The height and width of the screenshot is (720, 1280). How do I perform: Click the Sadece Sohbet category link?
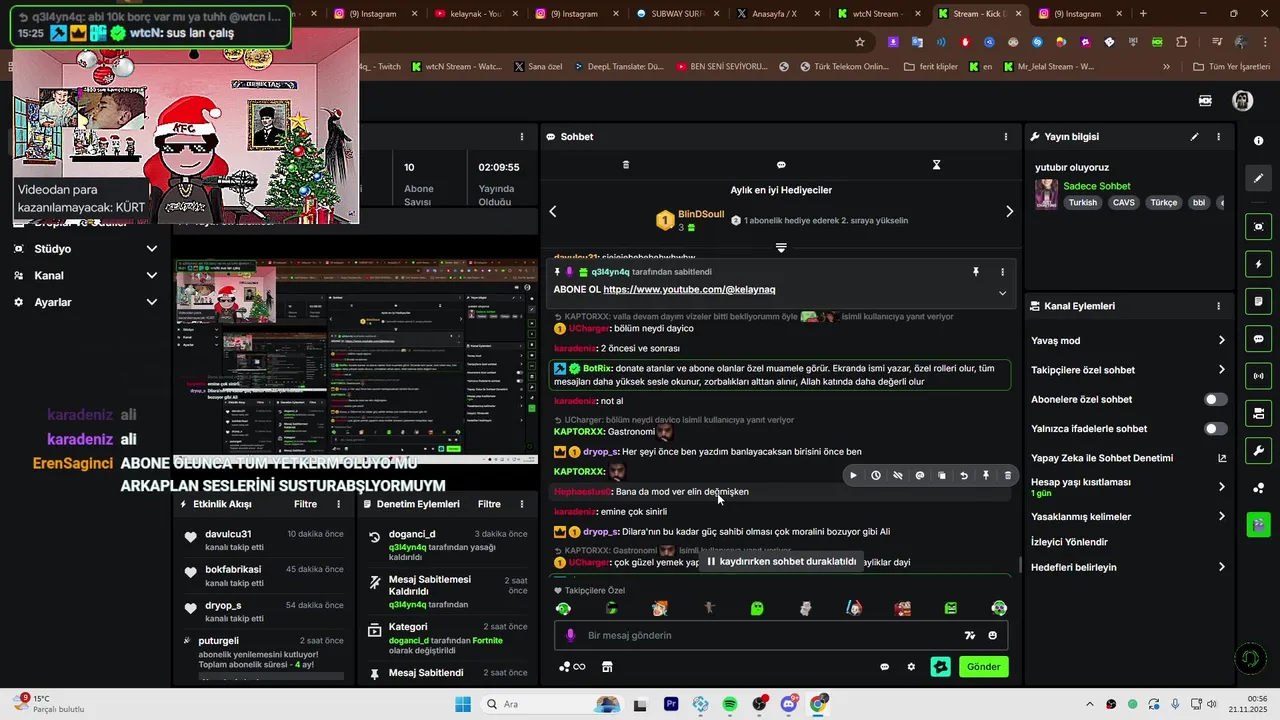point(1096,186)
